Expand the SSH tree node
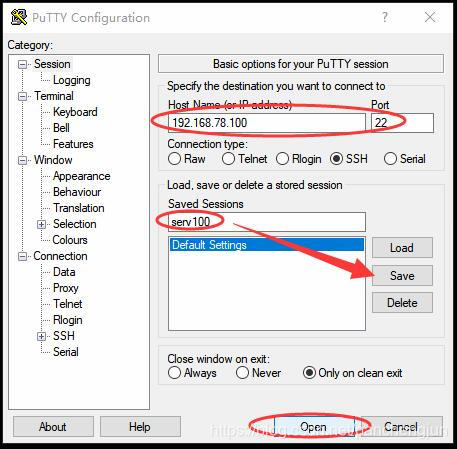The width and height of the screenshot is (457, 449). [x=41, y=336]
